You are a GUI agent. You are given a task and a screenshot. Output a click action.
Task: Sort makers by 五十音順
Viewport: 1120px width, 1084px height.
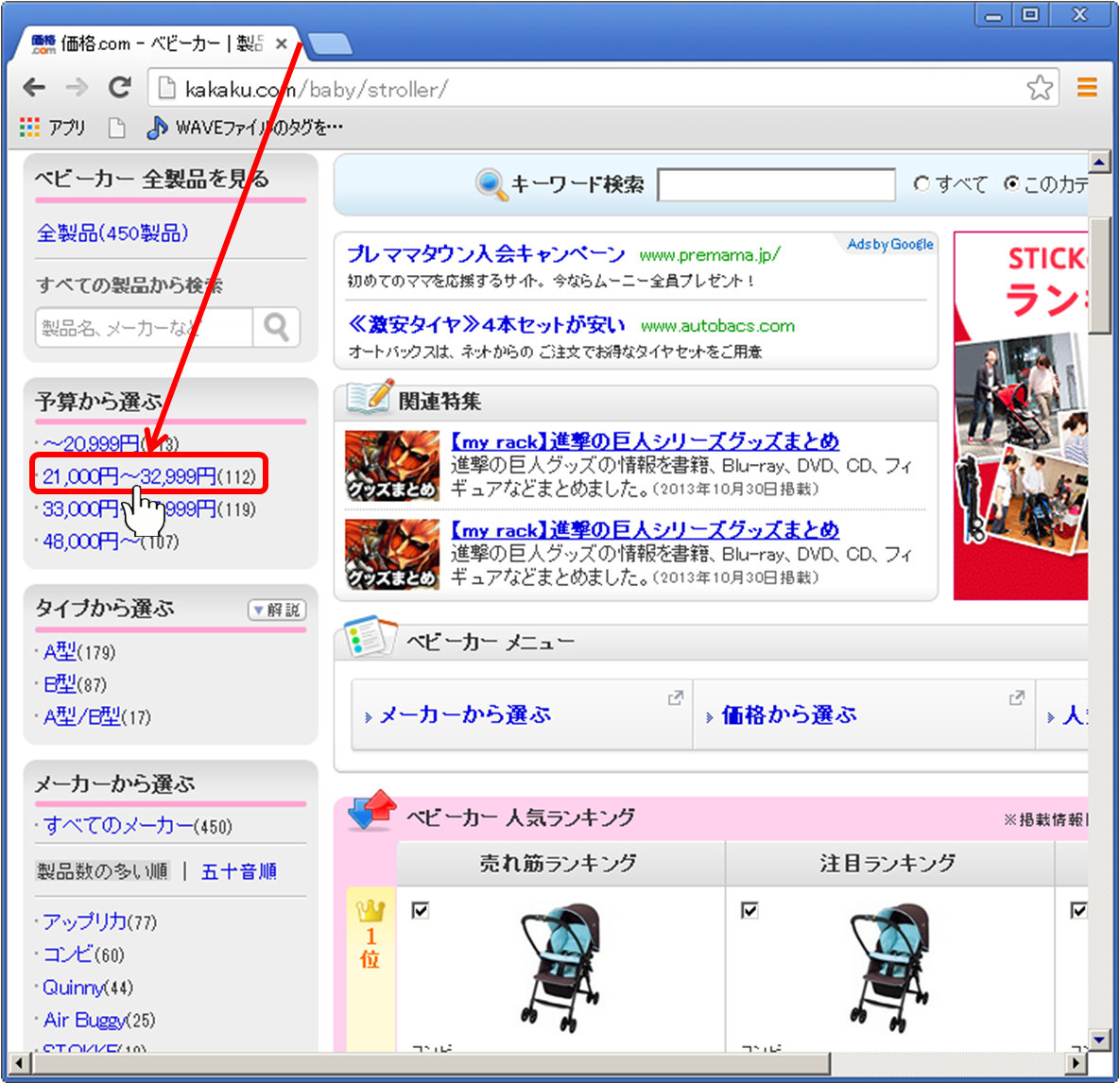pyautogui.click(x=238, y=871)
